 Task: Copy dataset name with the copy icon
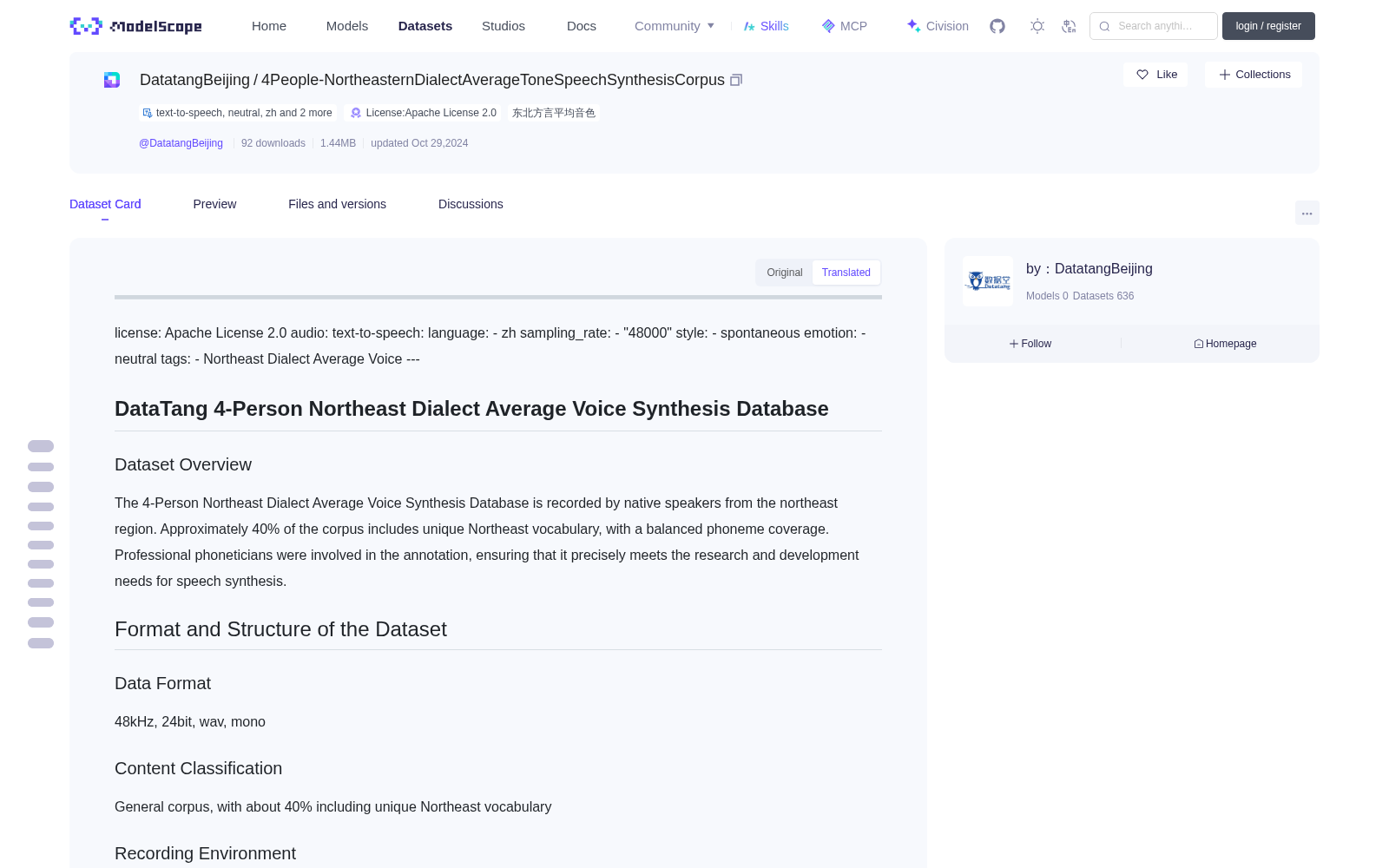(736, 80)
